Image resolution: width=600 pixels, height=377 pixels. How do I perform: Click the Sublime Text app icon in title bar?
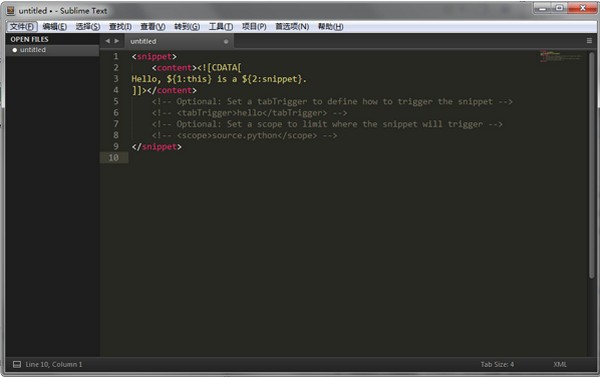tap(11, 11)
